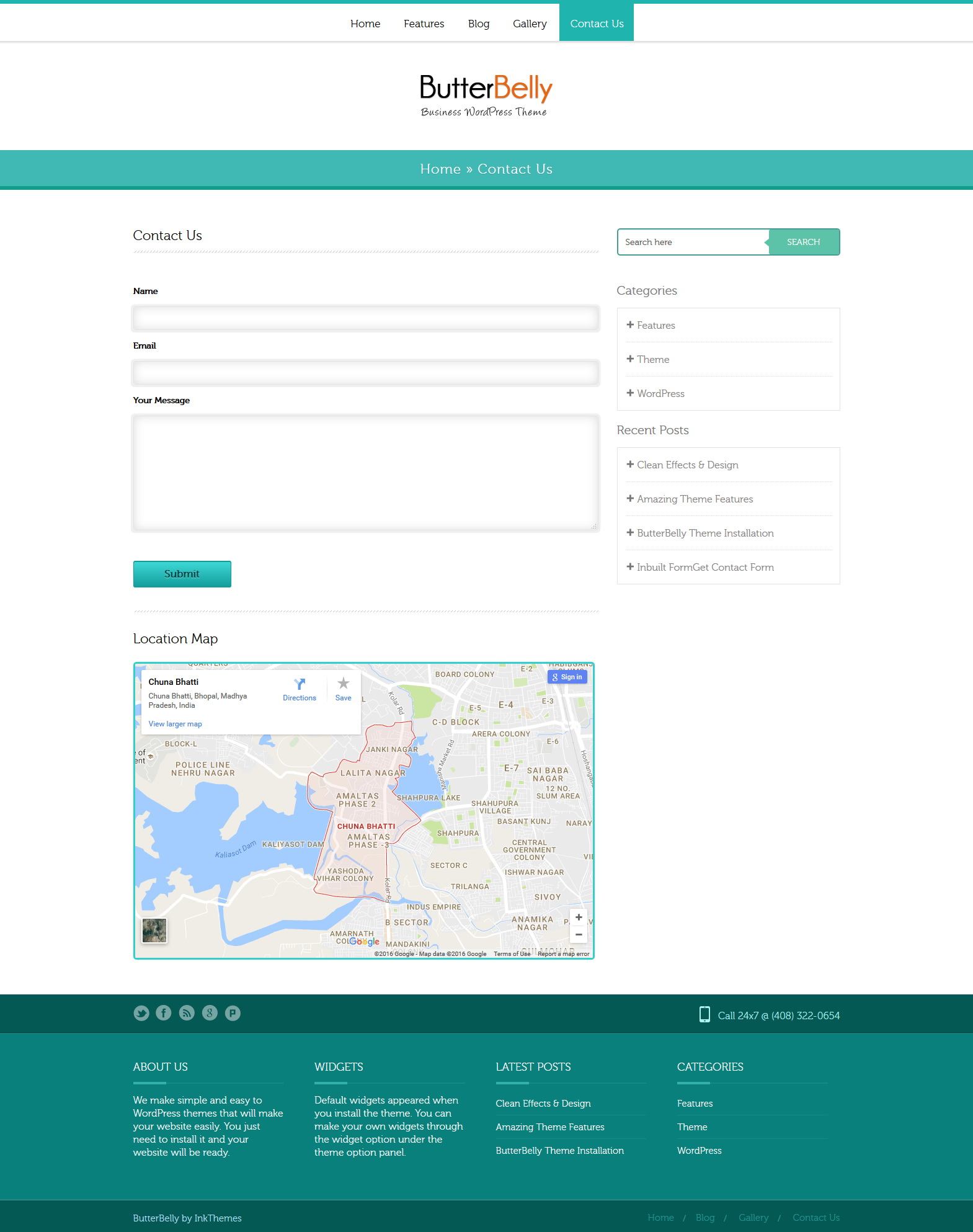973x1232 pixels.
Task: Open footer latest post ButterBelly Theme Installation
Action: 560,1150
